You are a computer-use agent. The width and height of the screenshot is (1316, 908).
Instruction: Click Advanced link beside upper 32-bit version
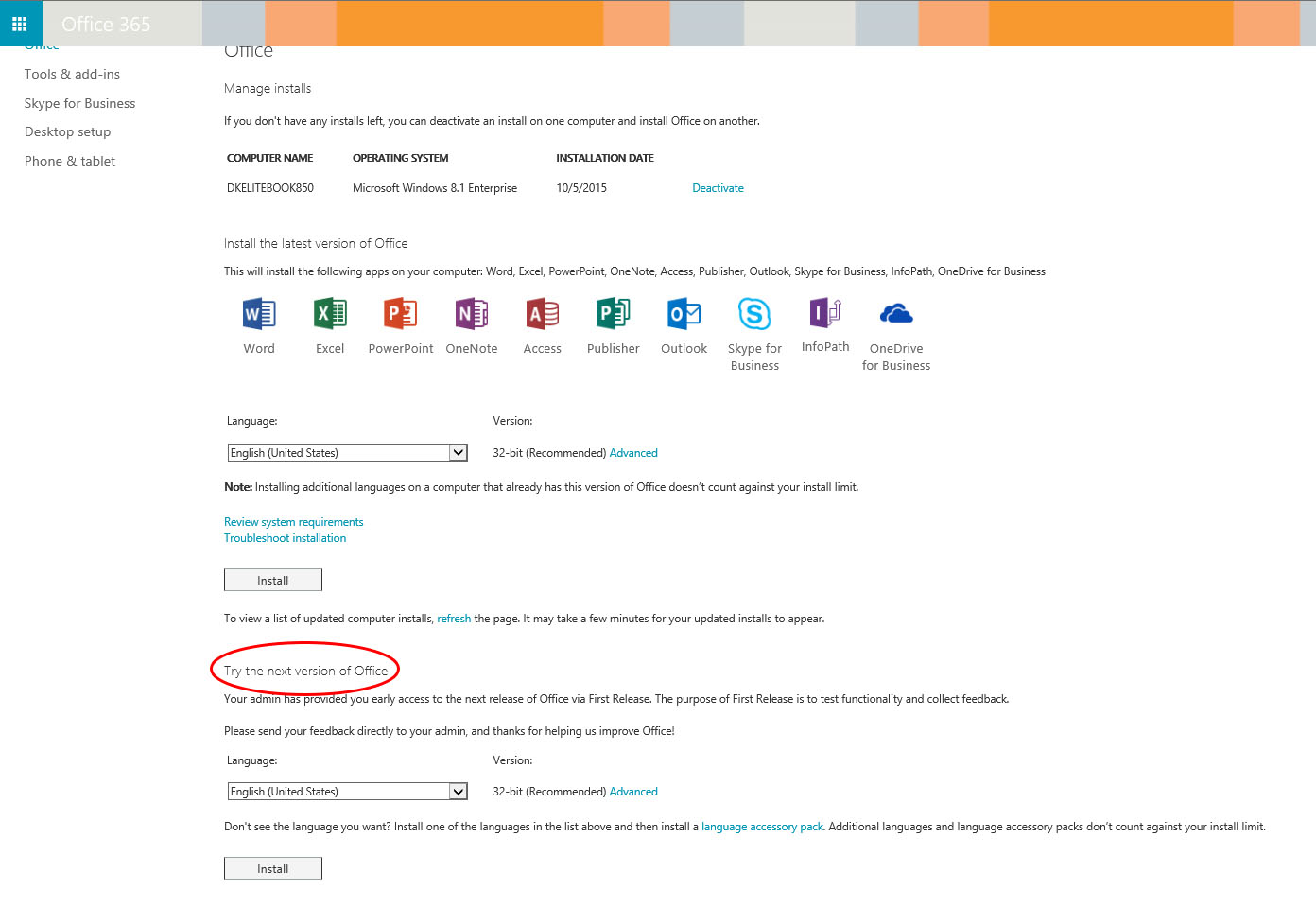633,453
